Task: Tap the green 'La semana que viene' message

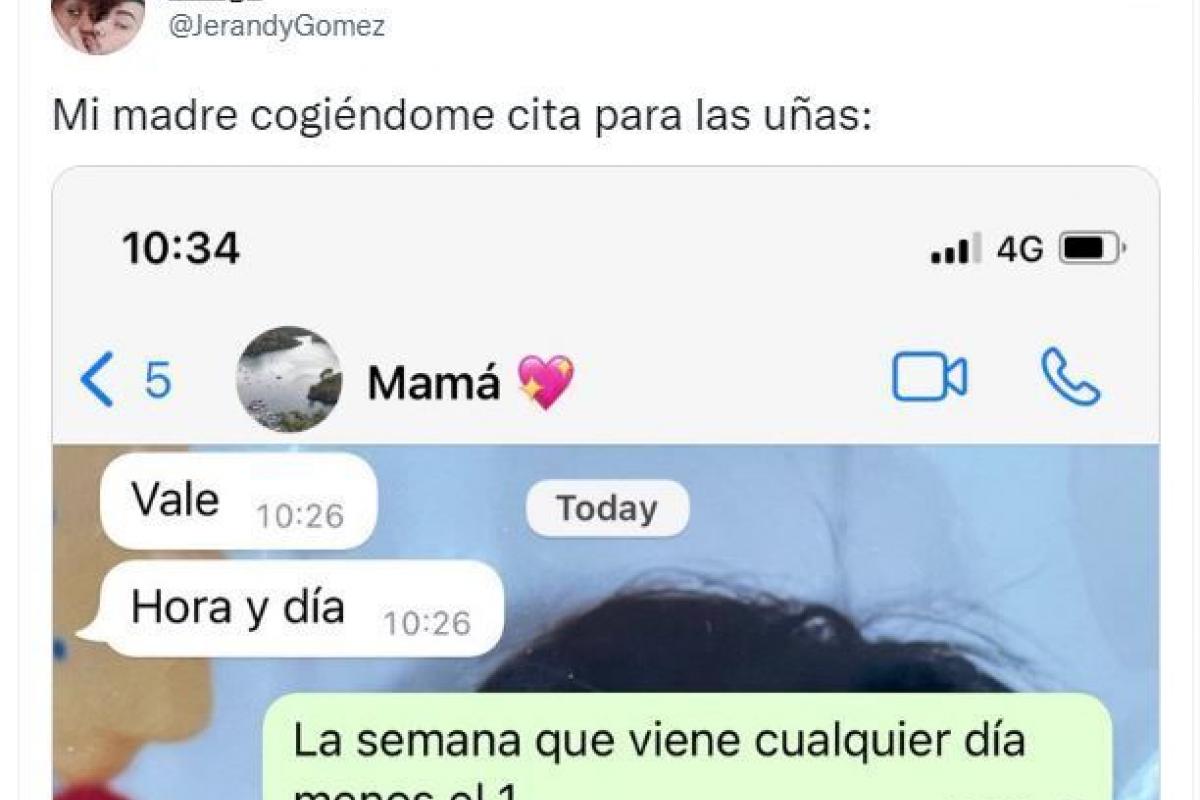Action: (x=688, y=746)
